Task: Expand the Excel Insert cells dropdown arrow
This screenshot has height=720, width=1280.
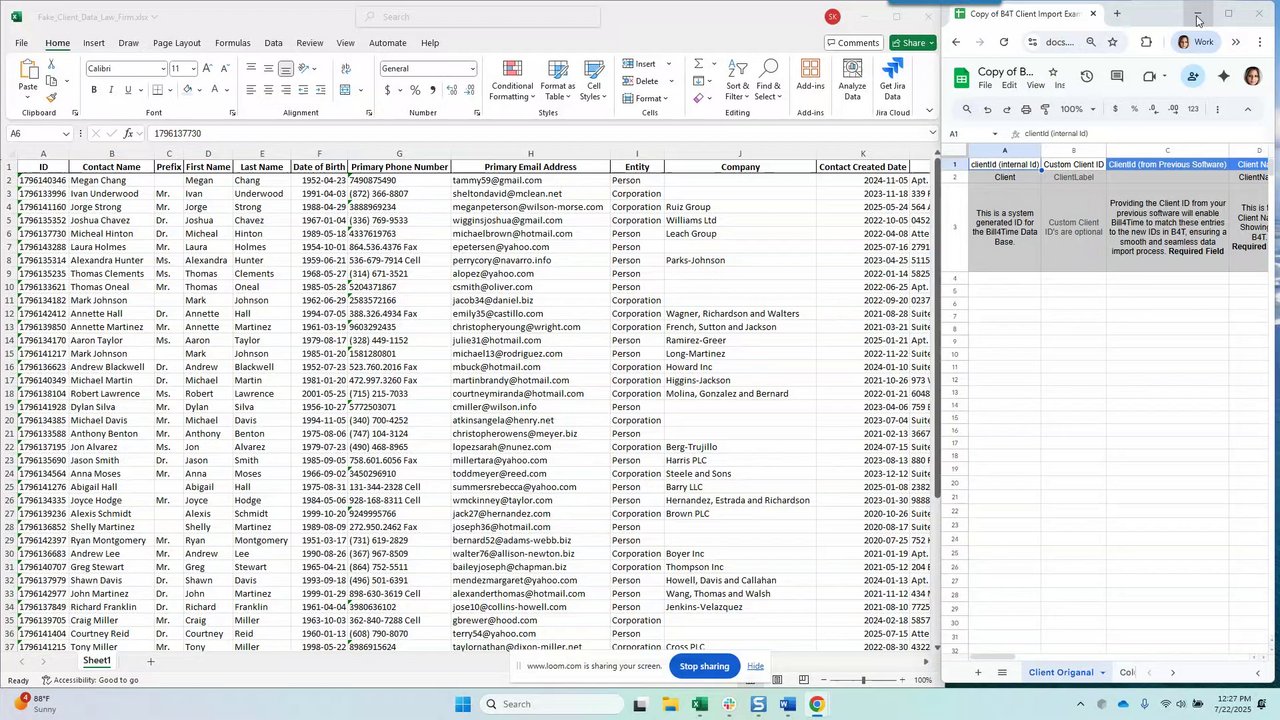Action: 669,64
